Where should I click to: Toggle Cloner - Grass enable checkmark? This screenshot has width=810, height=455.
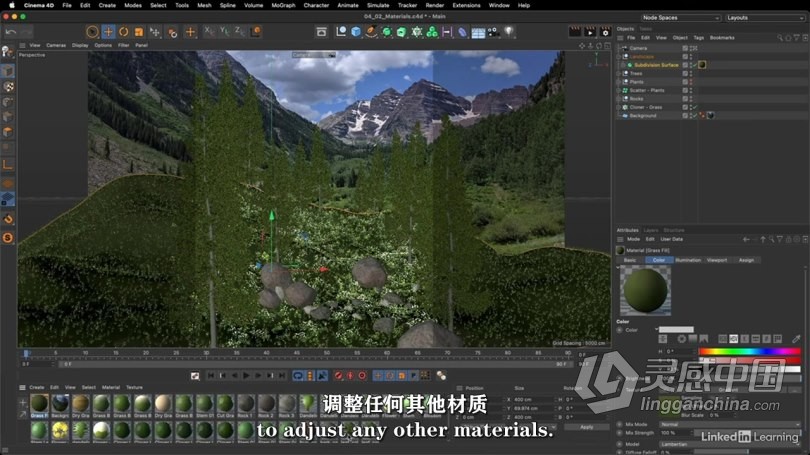[695, 107]
